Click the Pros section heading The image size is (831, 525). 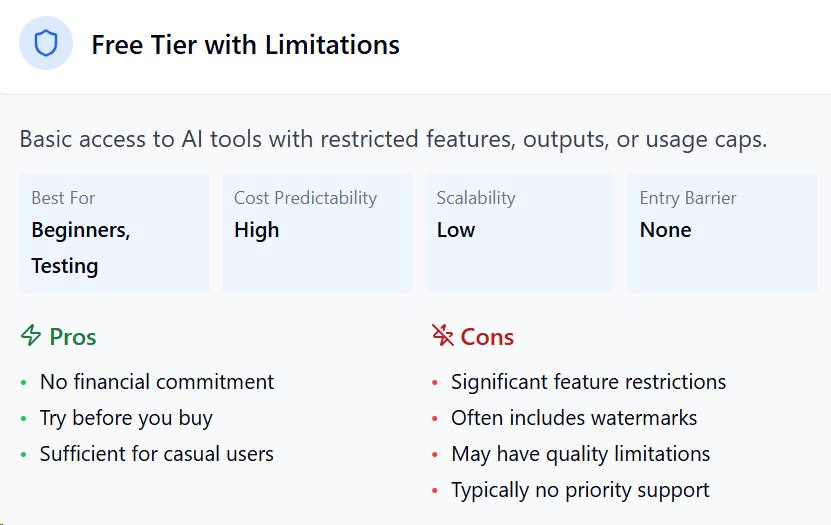click(73, 337)
